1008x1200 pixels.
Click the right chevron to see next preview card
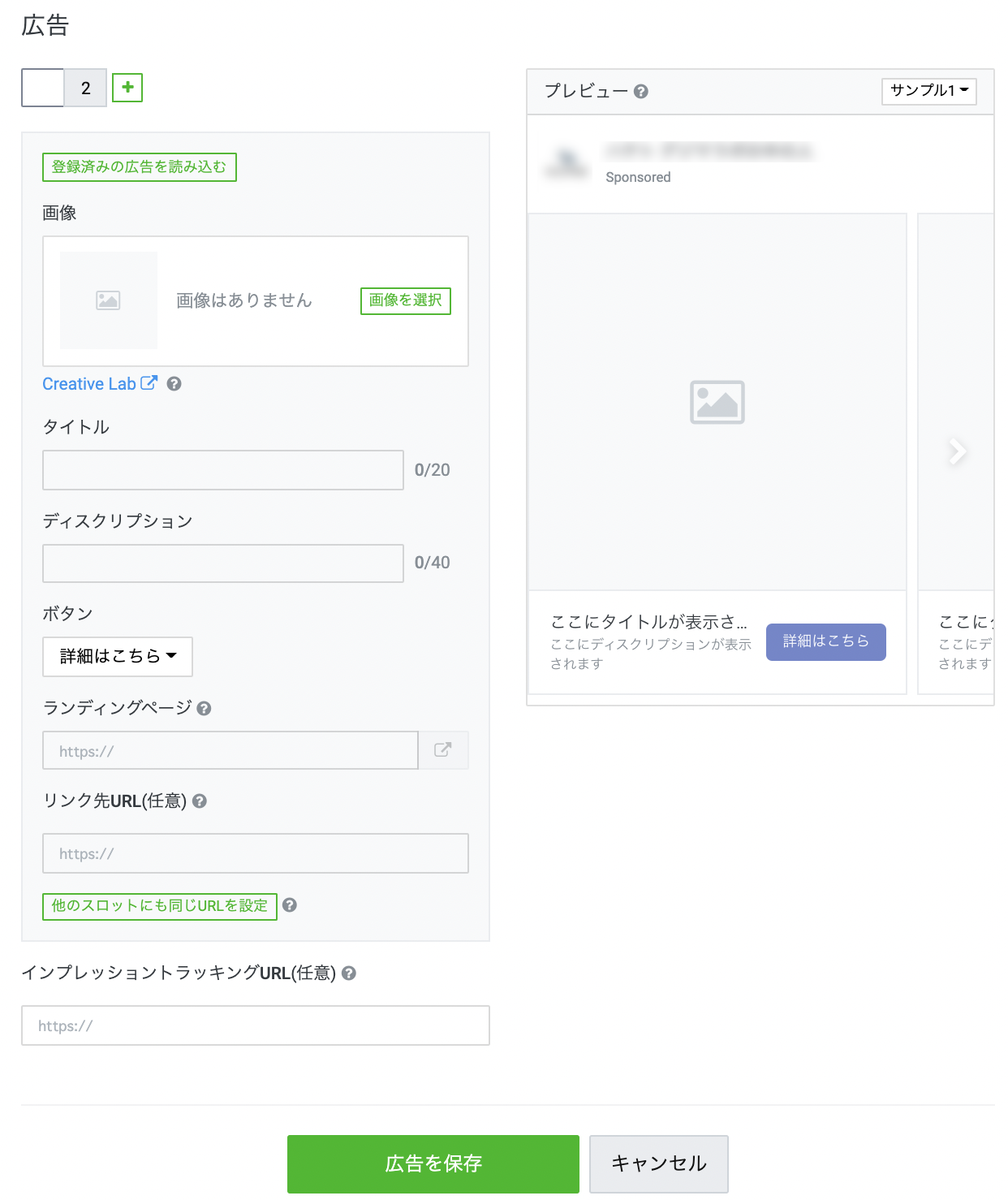(x=958, y=451)
